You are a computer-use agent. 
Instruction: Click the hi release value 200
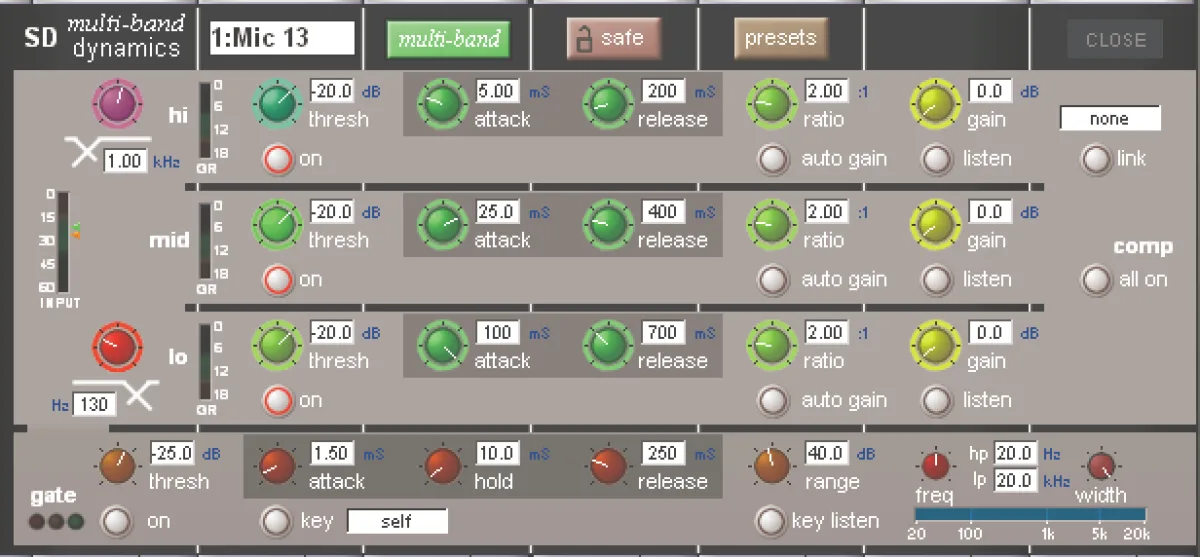(663, 91)
